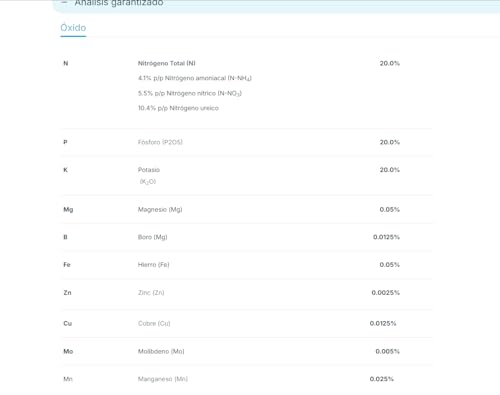This screenshot has width=500, height=395.
Task: Select the N element symbol
Action: [66, 63]
